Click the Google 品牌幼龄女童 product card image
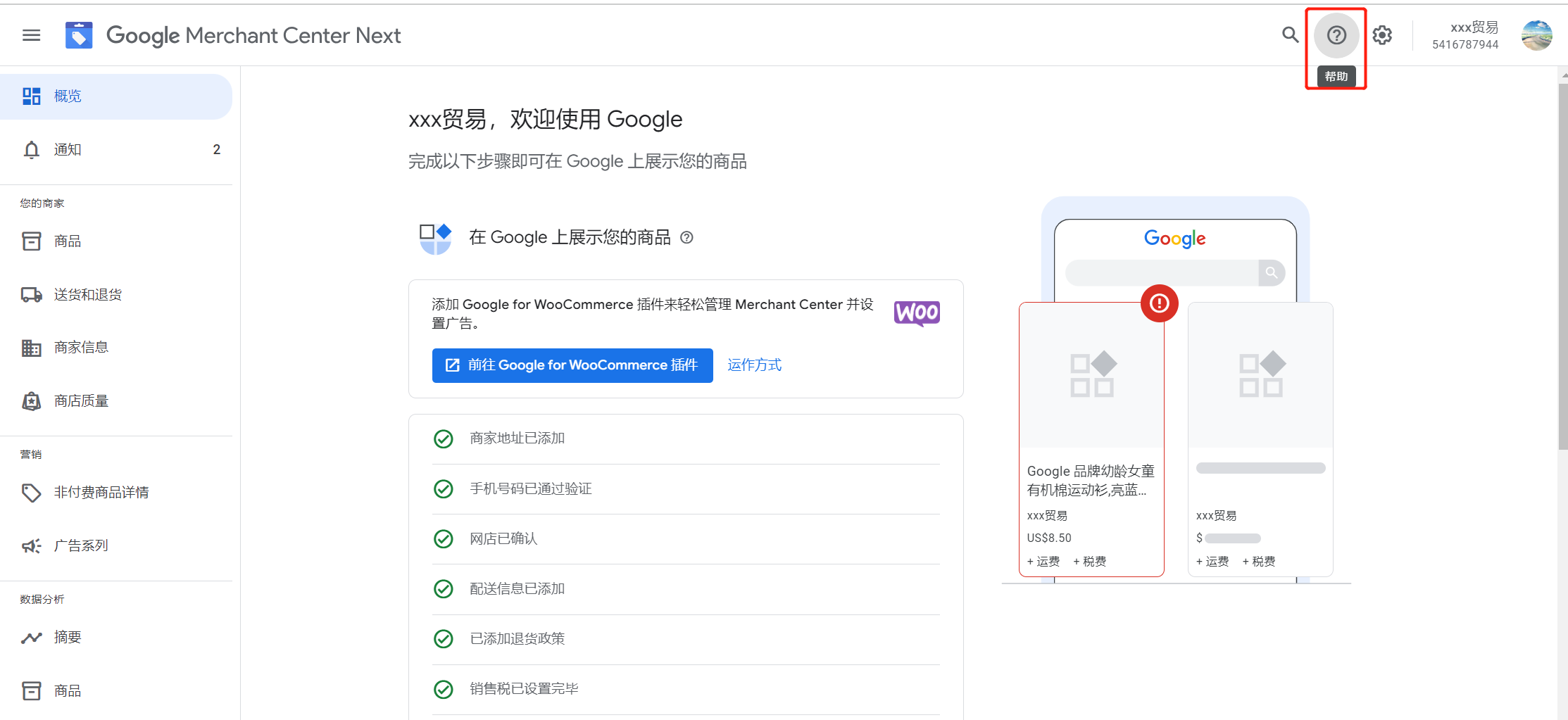The height and width of the screenshot is (720, 1568). tap(1091, 375)
